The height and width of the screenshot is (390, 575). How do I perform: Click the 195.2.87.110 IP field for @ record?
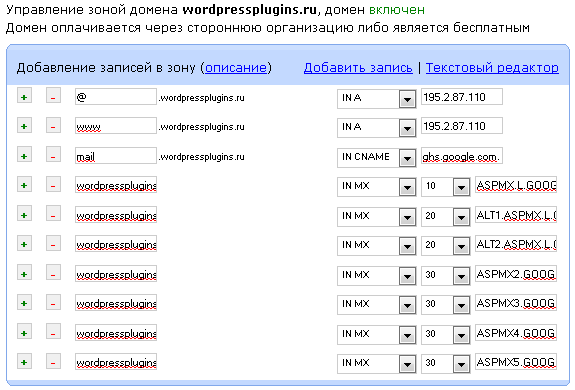(462, 97)
